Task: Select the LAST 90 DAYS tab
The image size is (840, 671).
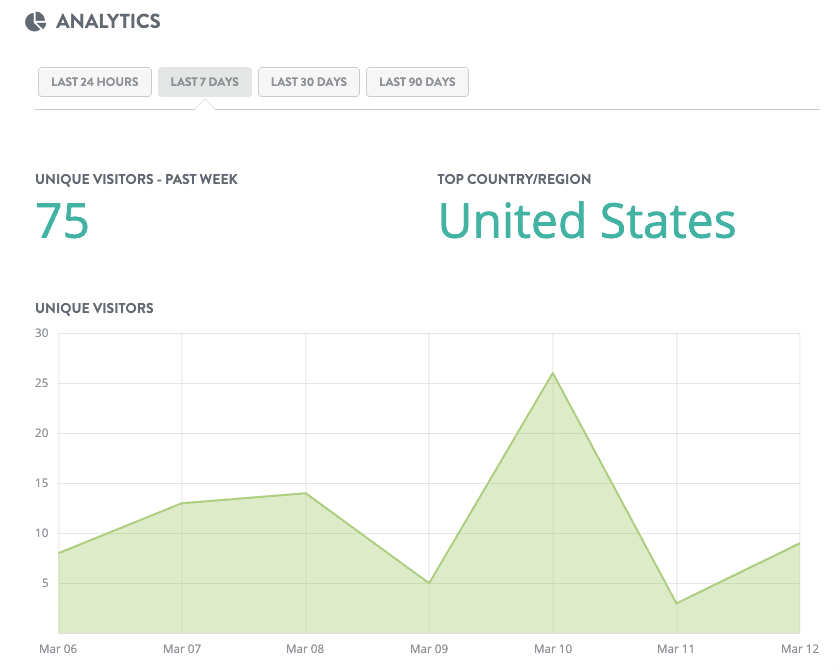Action: (417, 82)
